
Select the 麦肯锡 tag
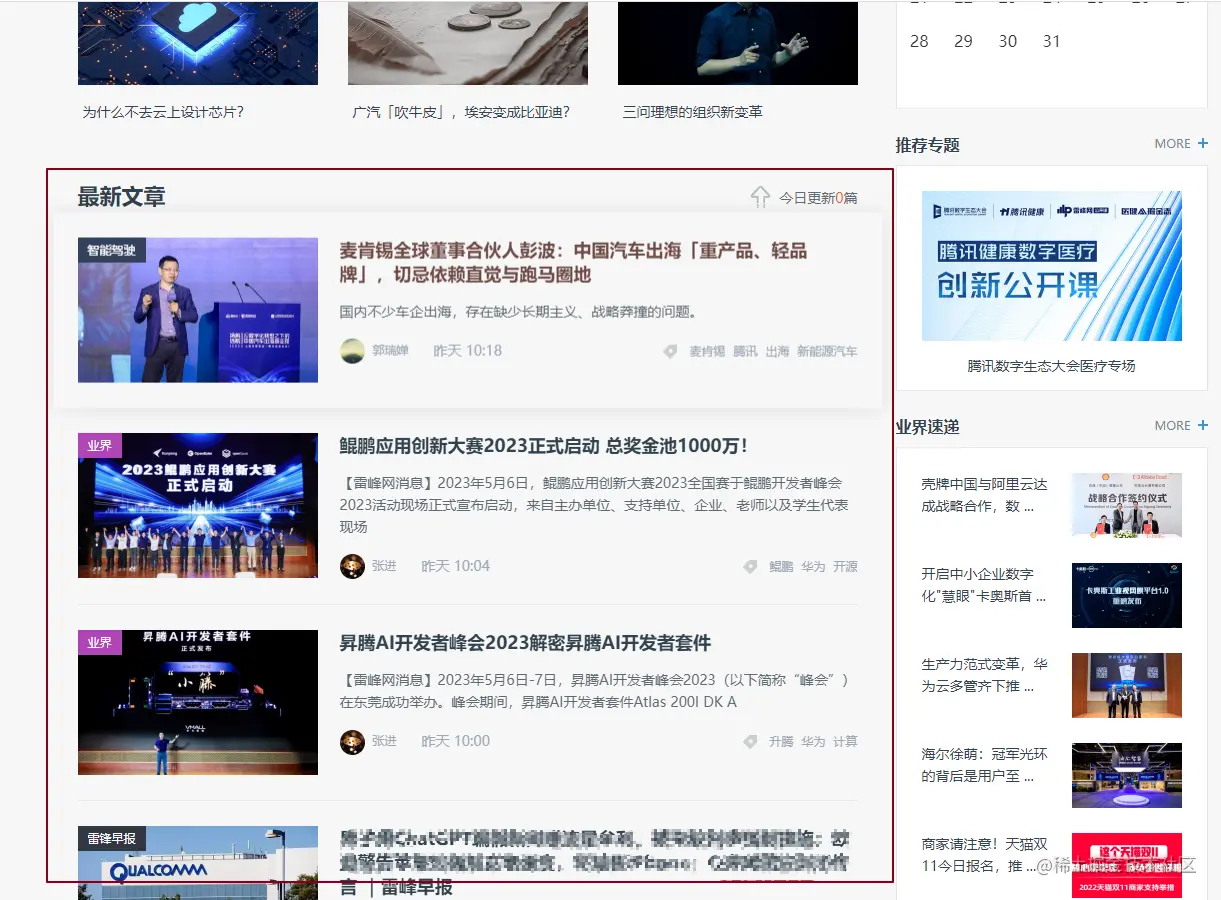[x=707, y=352]
